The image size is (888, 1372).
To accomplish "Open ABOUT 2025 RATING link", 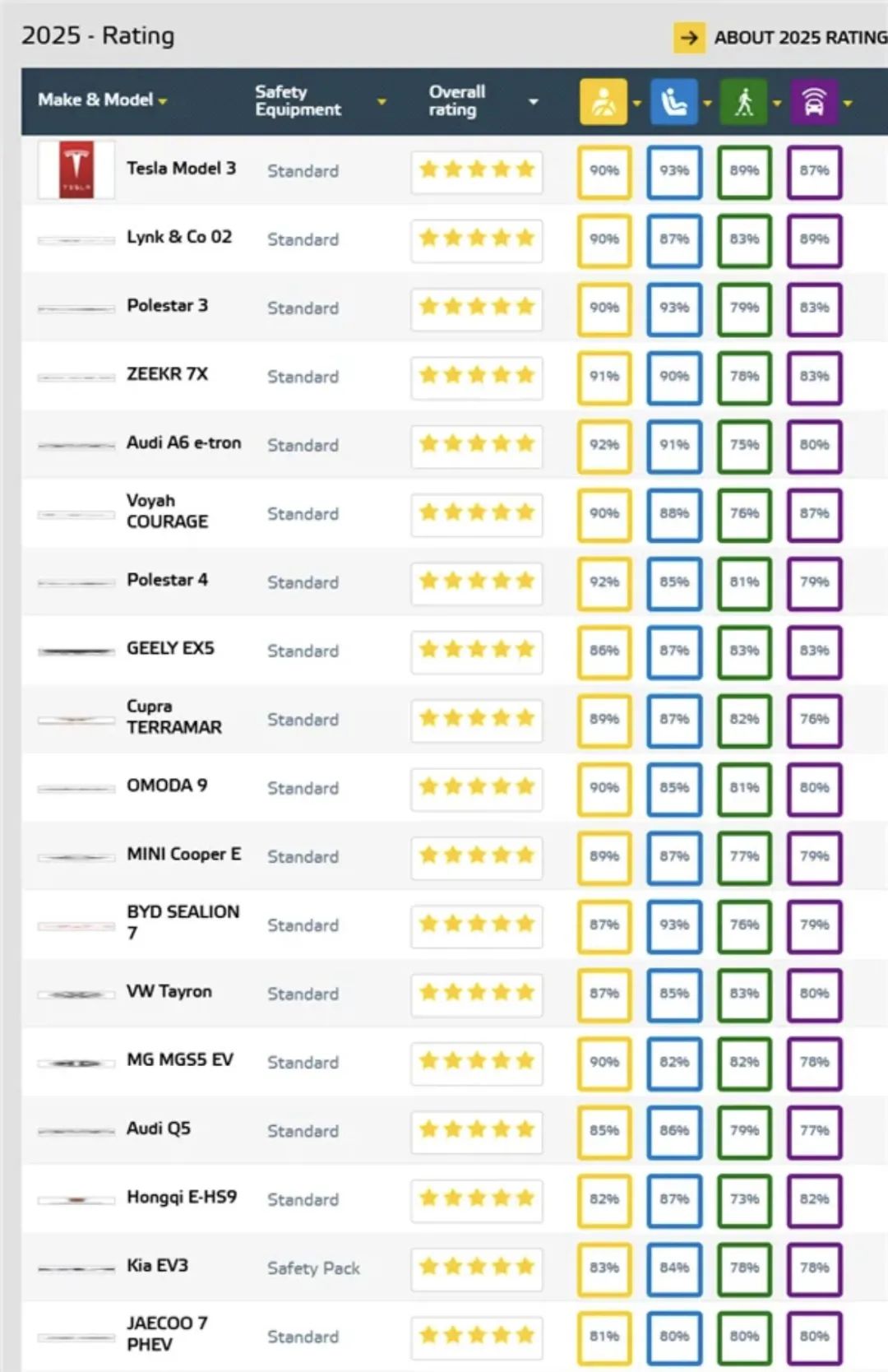I will [799, 37].
